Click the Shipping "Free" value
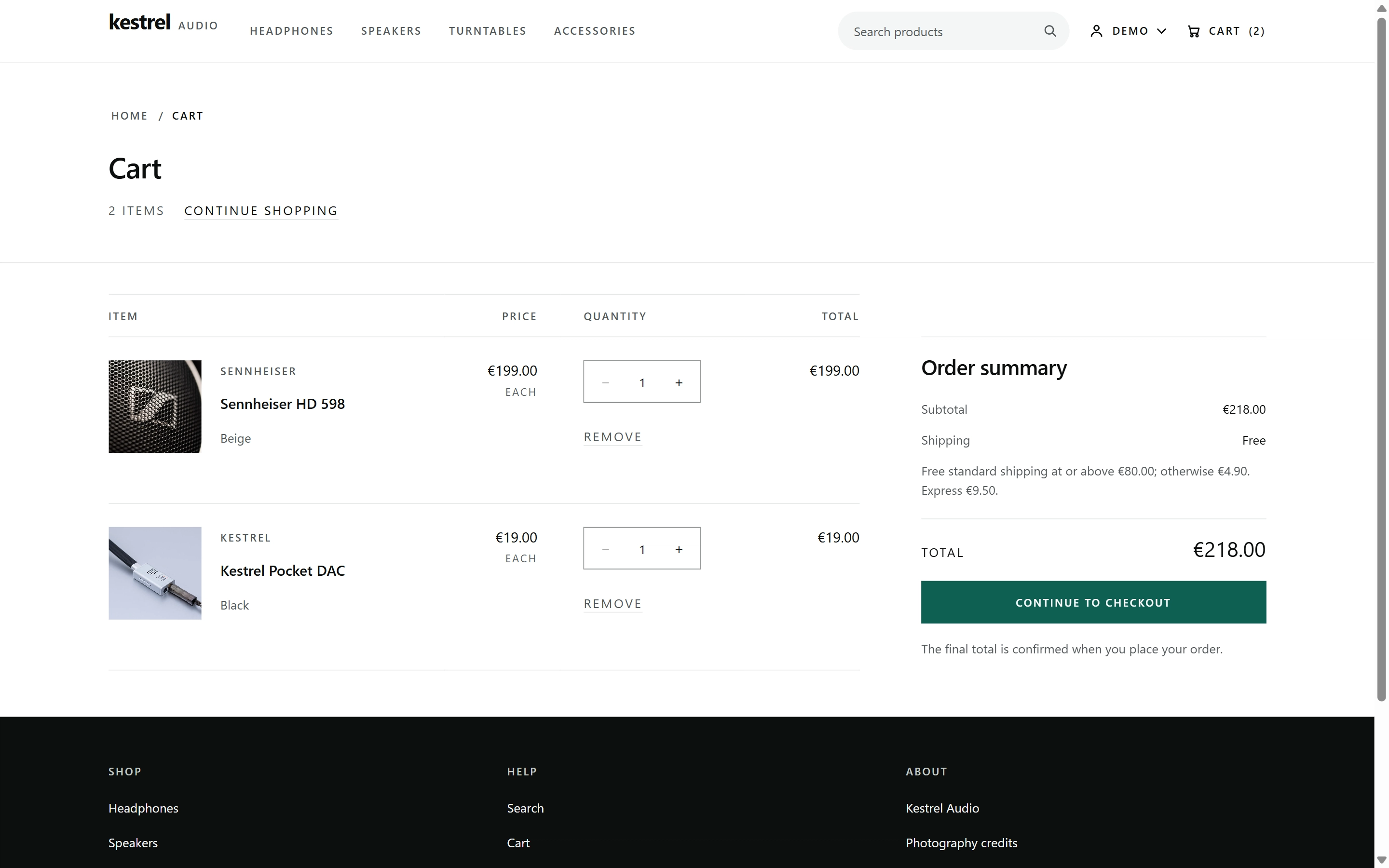The image size is (1389, 868). pyautogui.click(x=1253, y=440)
